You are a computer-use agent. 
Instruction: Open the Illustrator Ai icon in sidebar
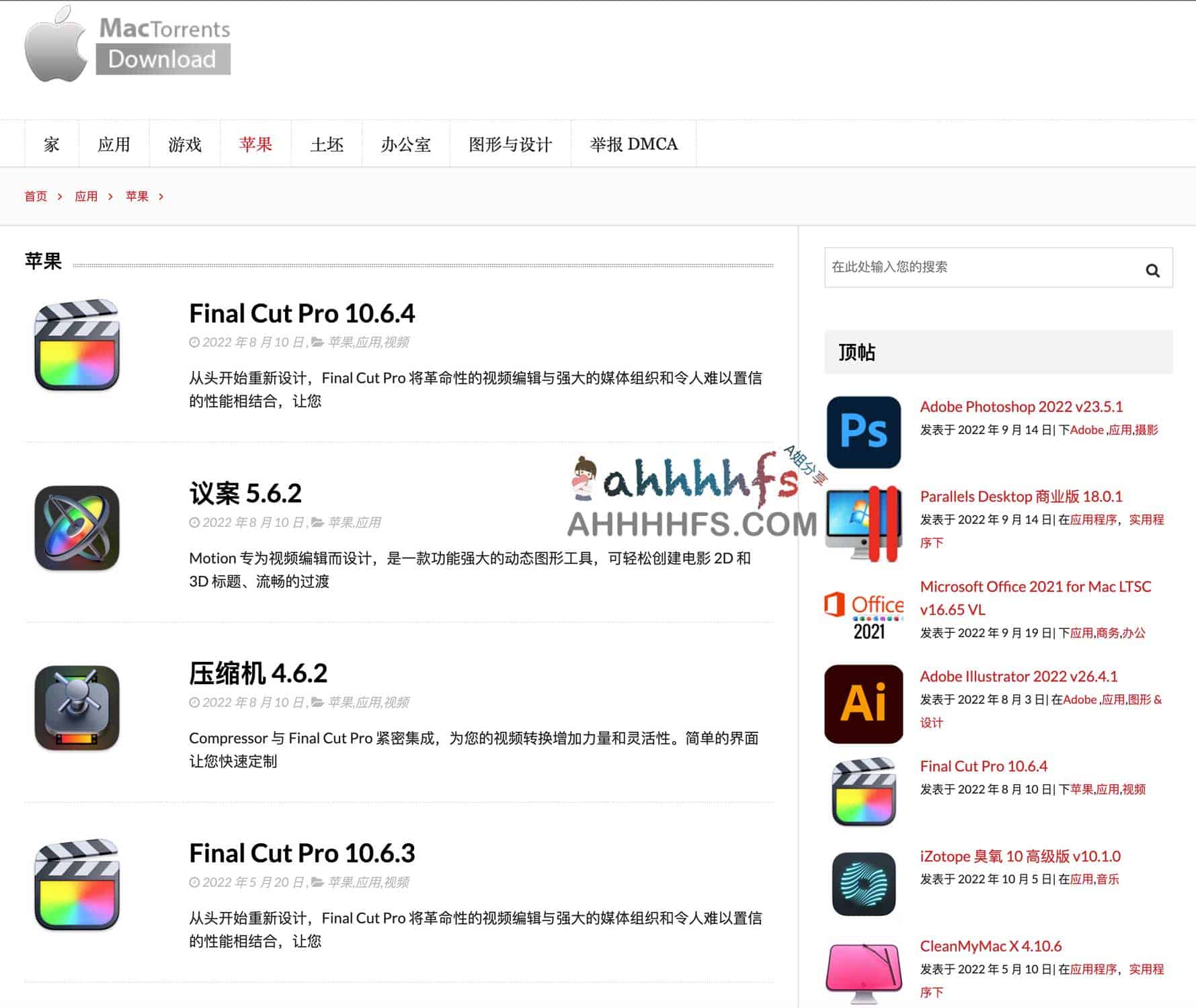click(864, 704)
